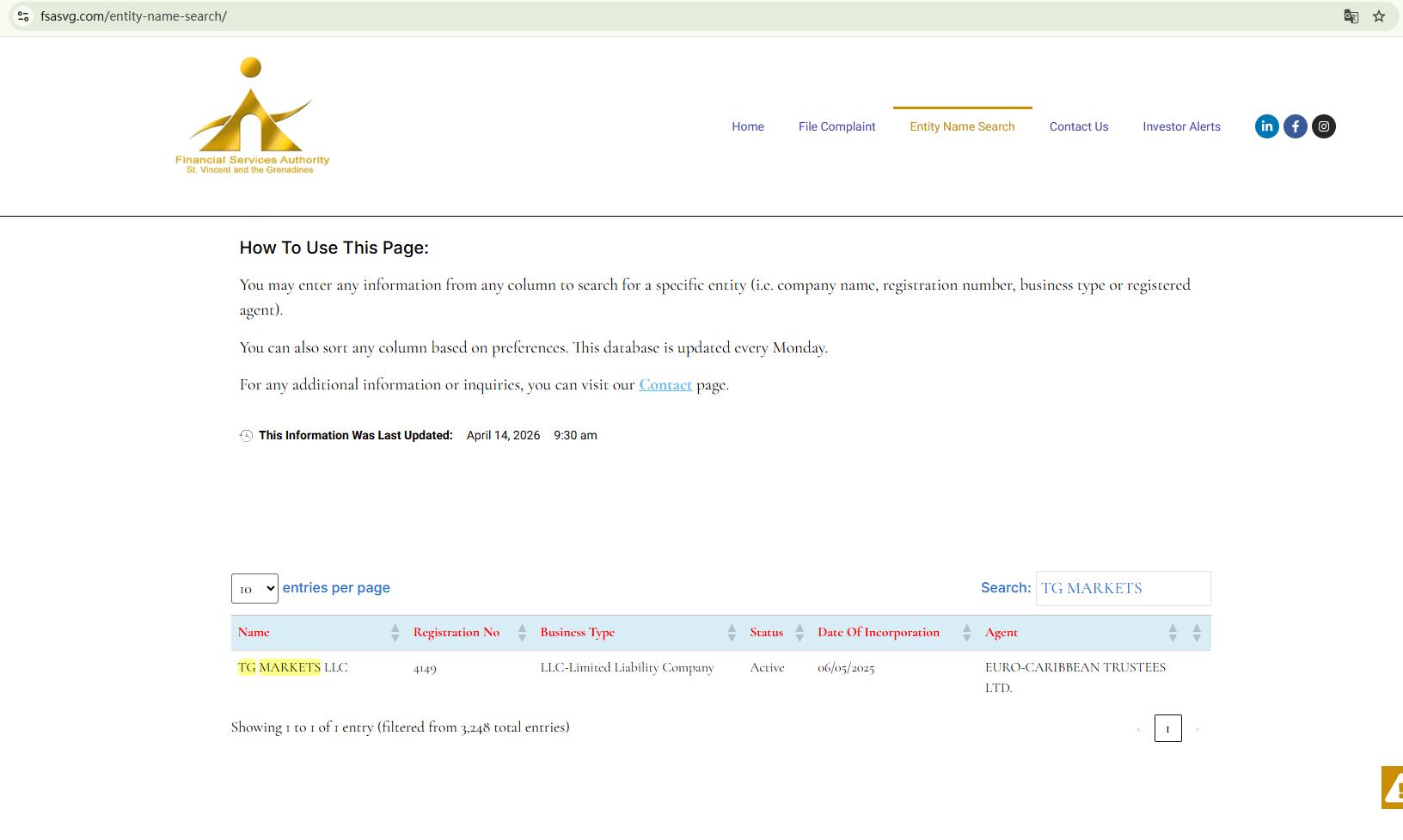Bookmark this page with star icon
The width and height of the screenshot is (1403, 840).
tap(1379, 16)
